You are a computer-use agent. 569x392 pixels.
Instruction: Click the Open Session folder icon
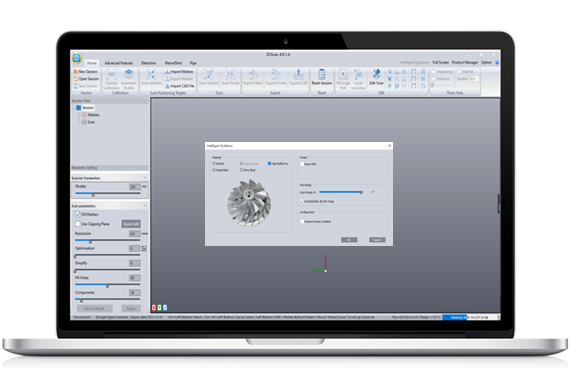click(x=75, y=79)
